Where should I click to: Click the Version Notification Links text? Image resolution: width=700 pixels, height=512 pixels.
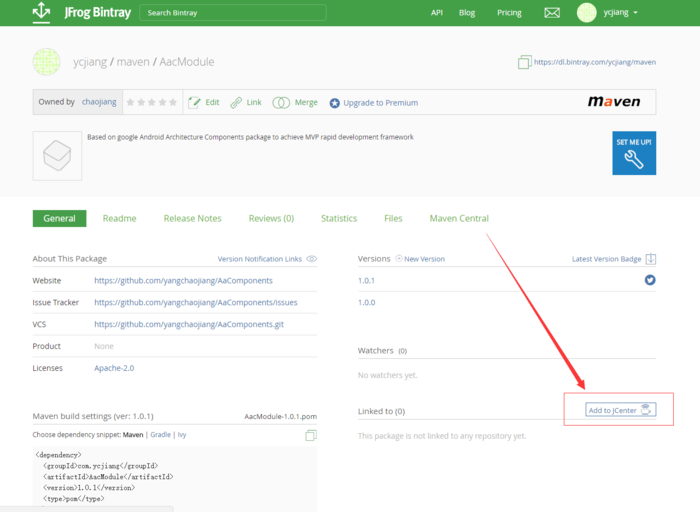coord(259,259)
